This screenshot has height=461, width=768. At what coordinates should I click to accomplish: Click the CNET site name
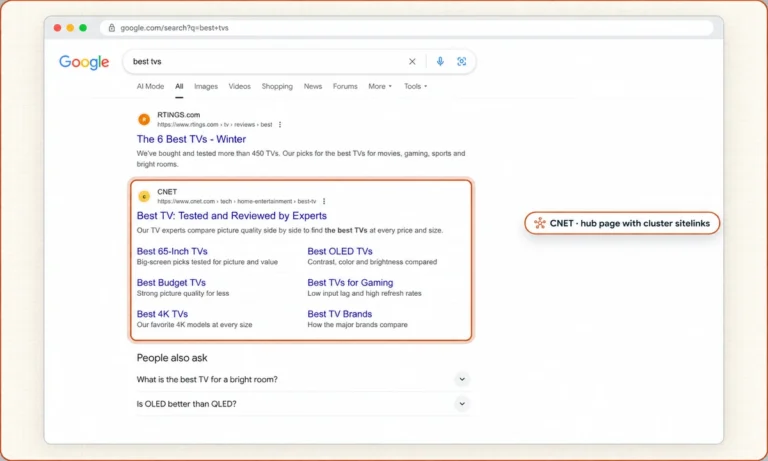[167, 192]
